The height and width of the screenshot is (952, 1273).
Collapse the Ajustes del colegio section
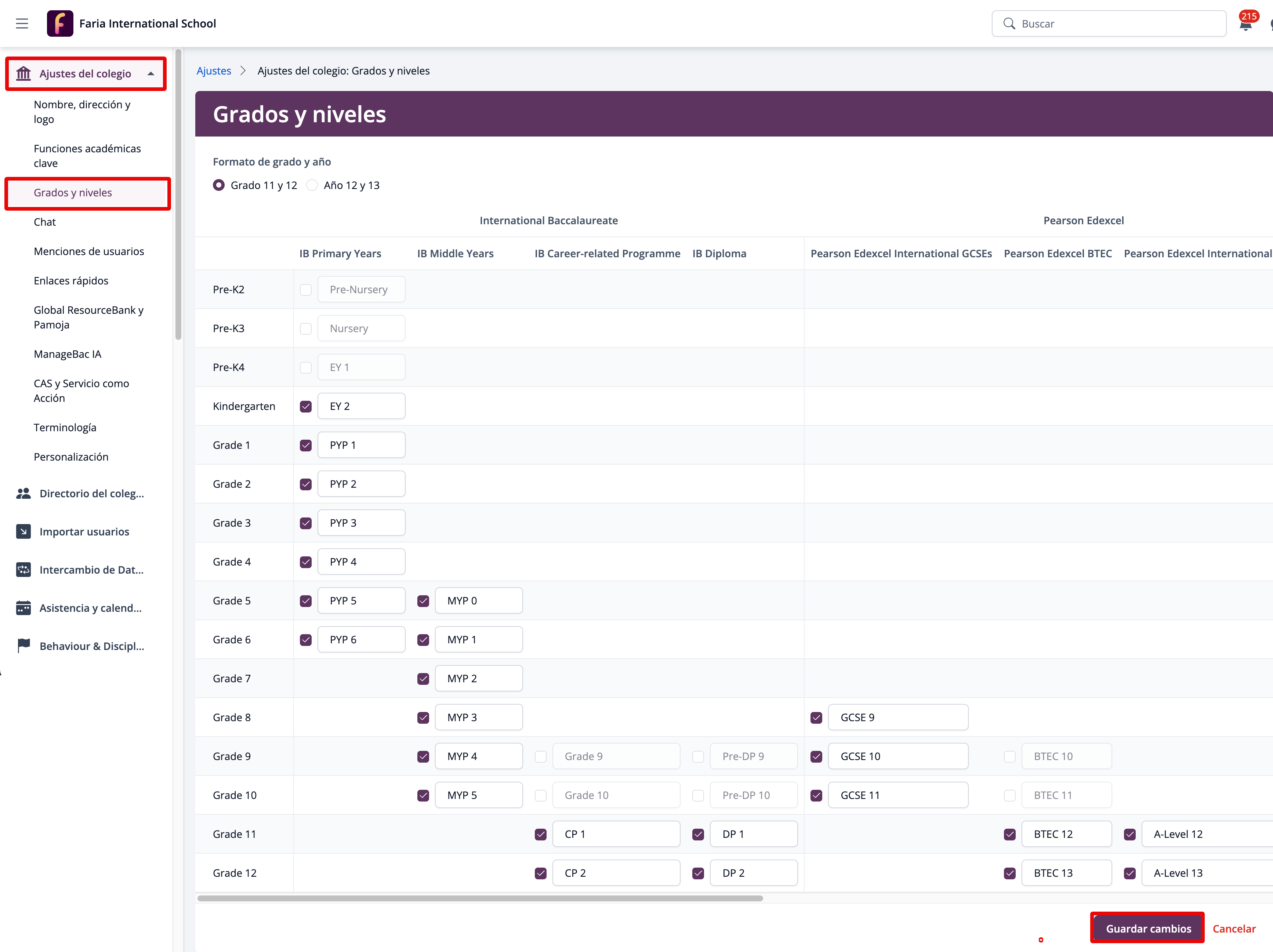151,74
